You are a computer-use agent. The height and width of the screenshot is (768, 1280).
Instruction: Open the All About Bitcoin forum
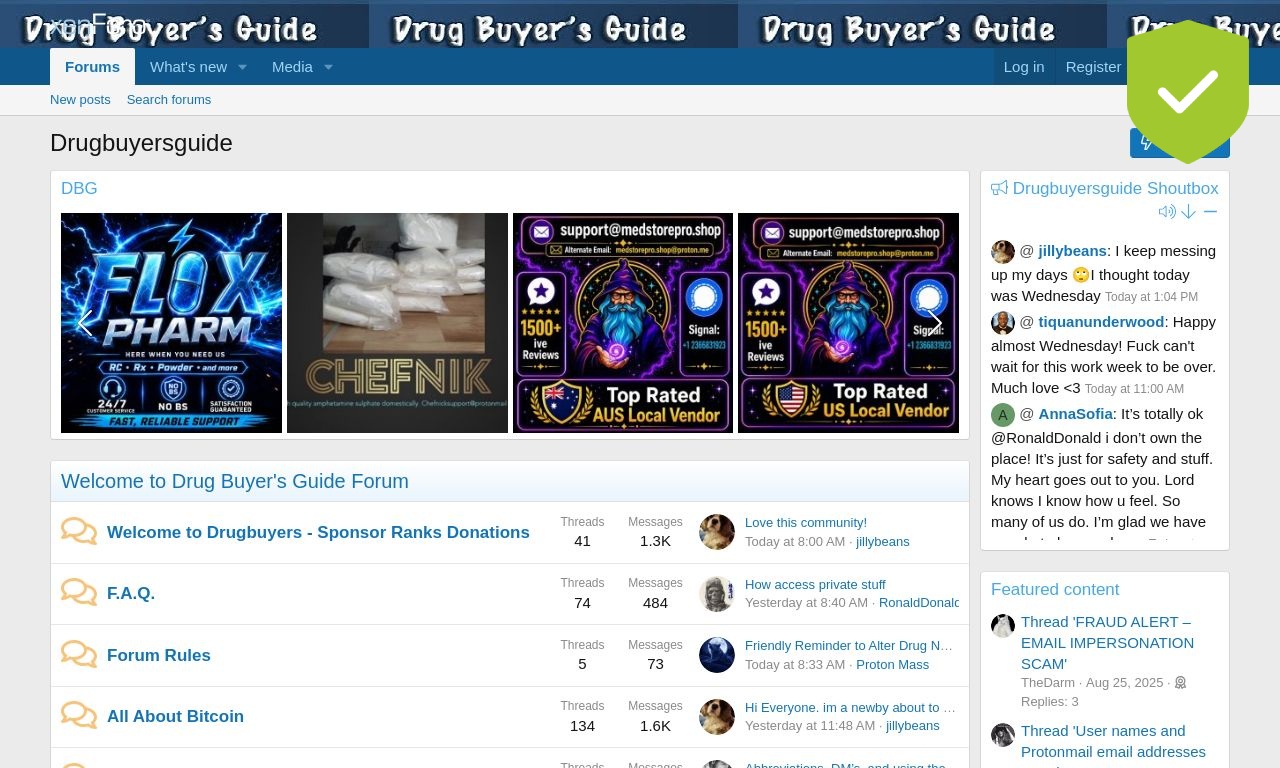tap(175, 717)
